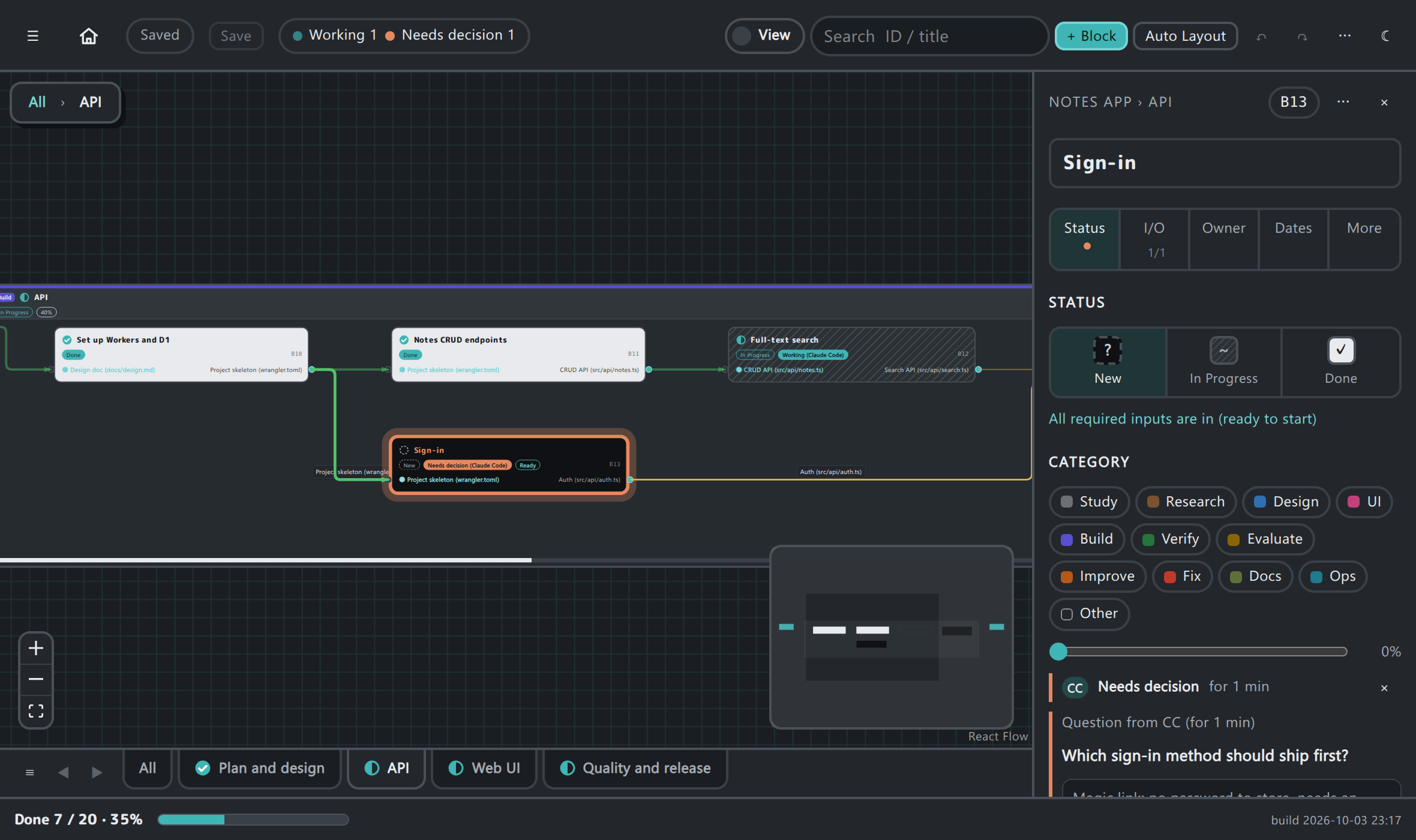Open the I/O tab

point(1154,239)
